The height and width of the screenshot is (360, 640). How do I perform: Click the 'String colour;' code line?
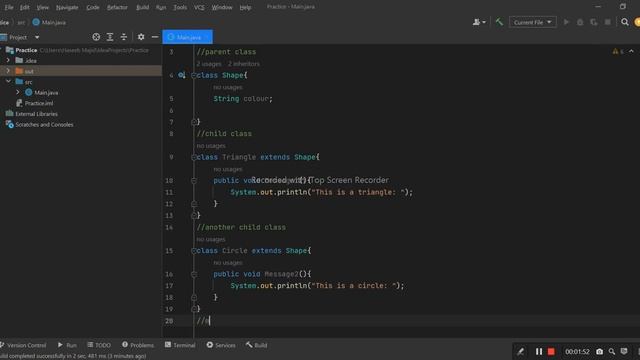tap(243, 99)
